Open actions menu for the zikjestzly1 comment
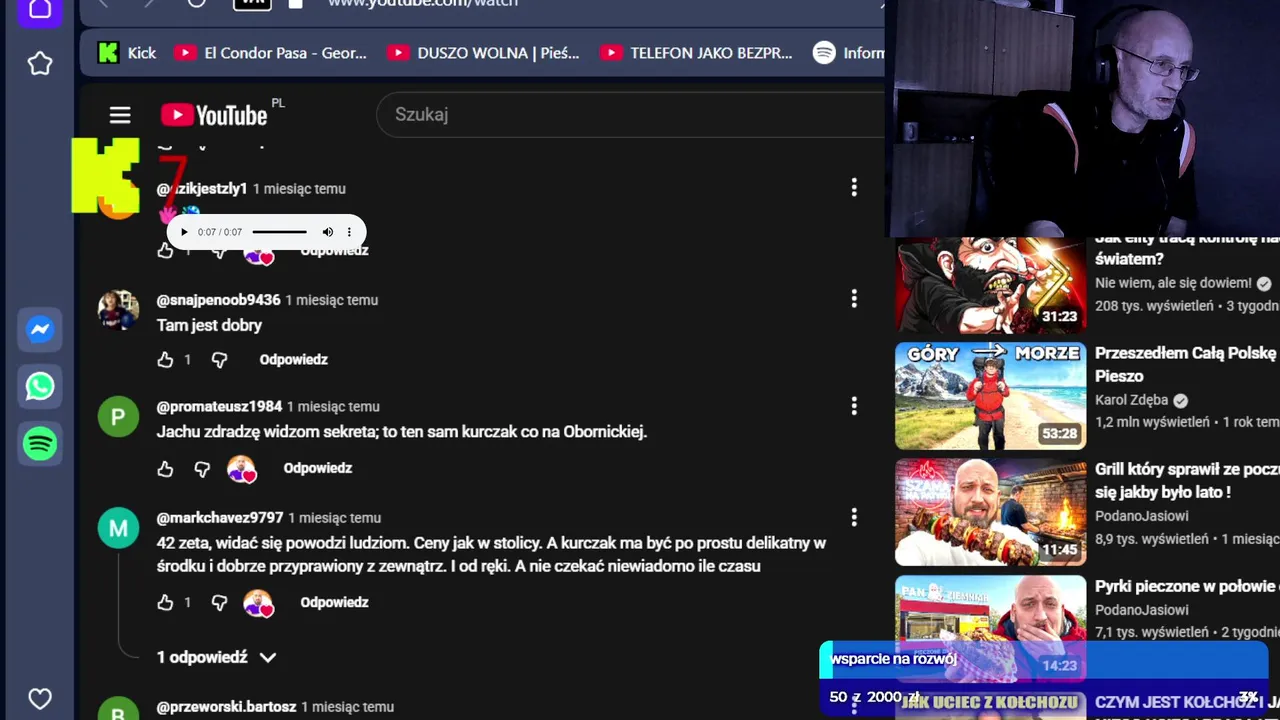The width and height of the screenshot is (1280, 720). coord(854,187)
